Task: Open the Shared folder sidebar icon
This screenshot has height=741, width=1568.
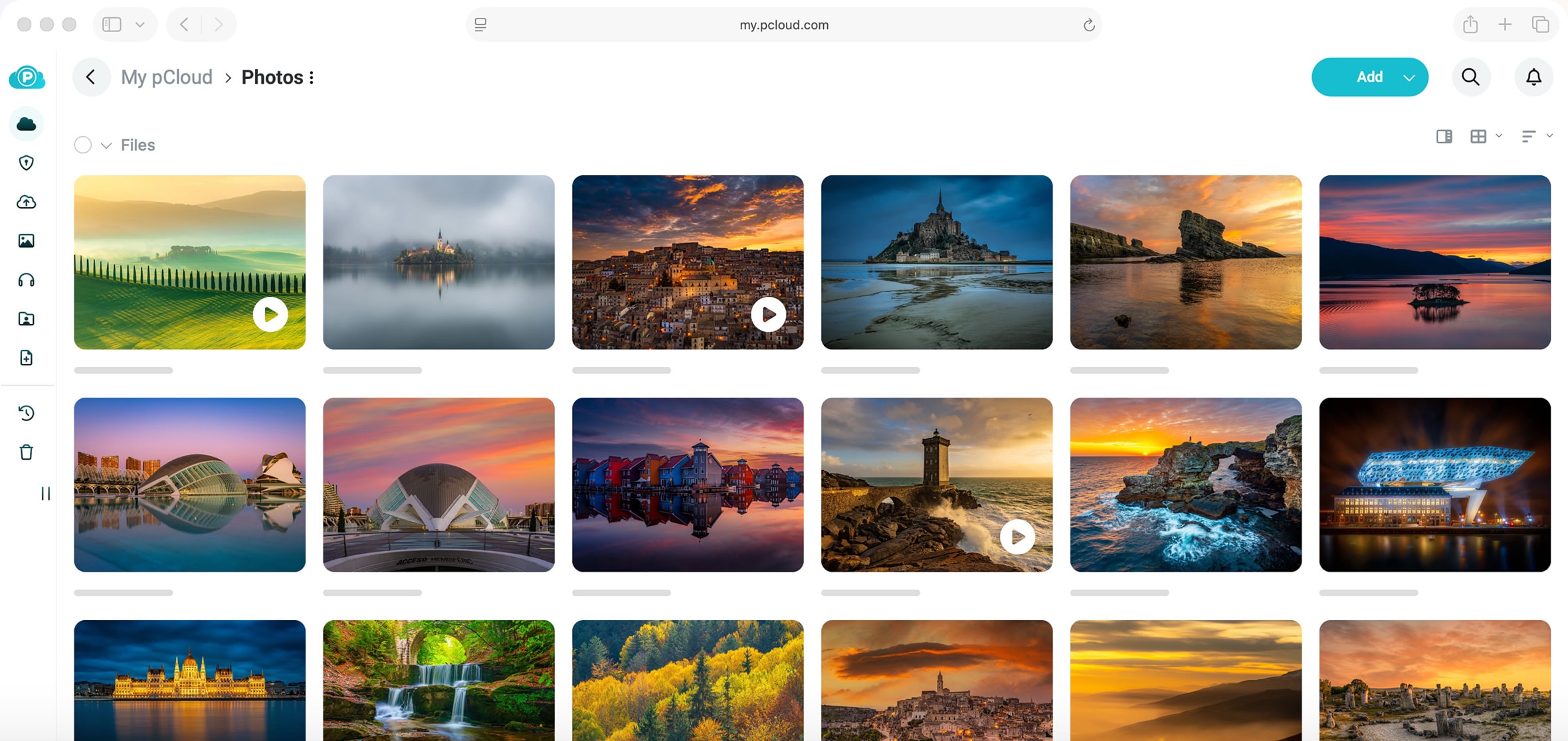Action: (x=27, y=319)
